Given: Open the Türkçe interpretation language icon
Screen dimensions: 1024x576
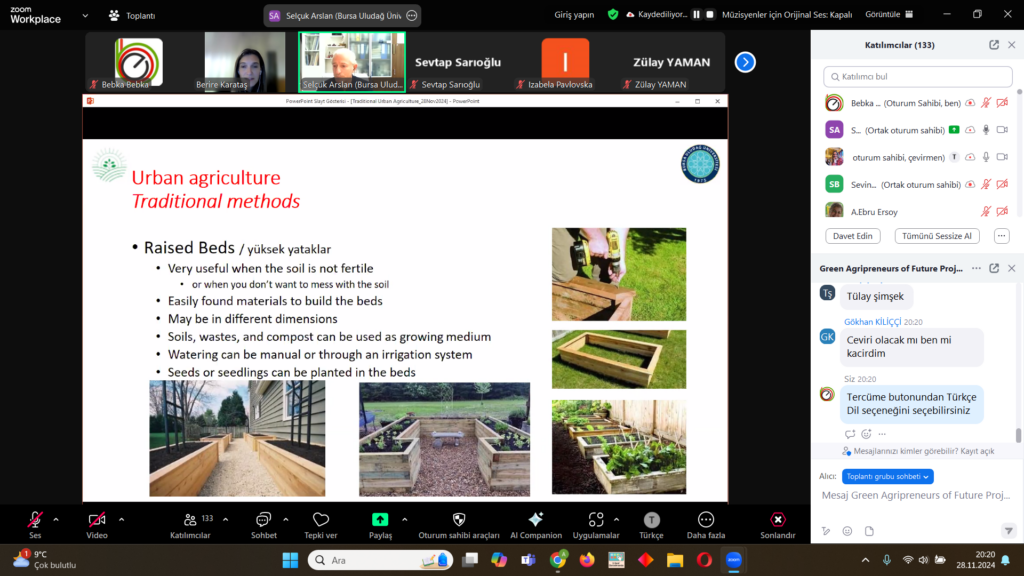Looking at the screenshot, I should coord(651,519).
